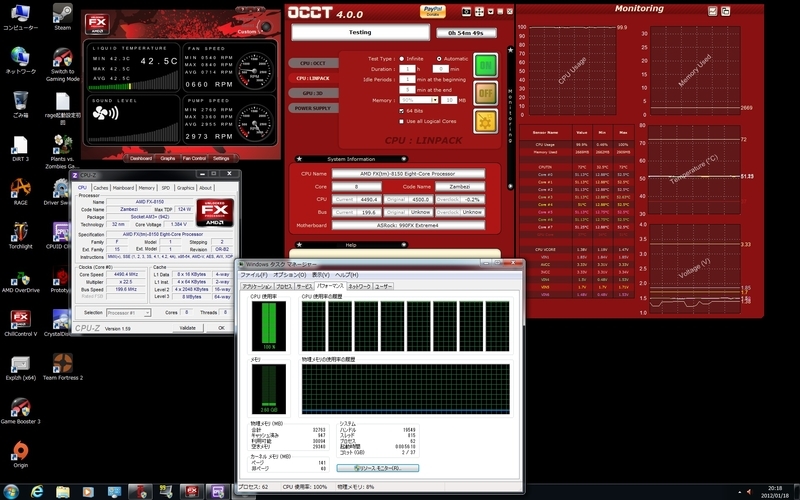Open Settings in ChillControl
The width and height of the screenshot is (800, 500).
click(x=221, y=158)
